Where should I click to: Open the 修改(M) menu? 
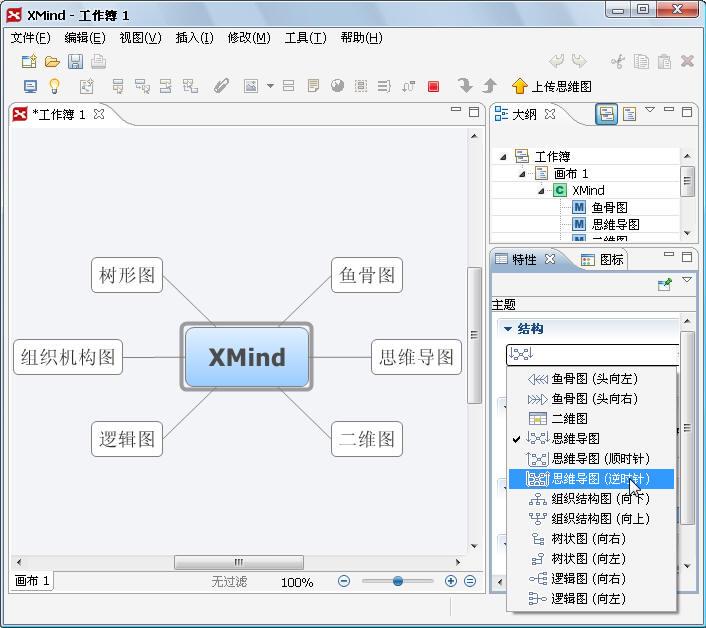249,38
